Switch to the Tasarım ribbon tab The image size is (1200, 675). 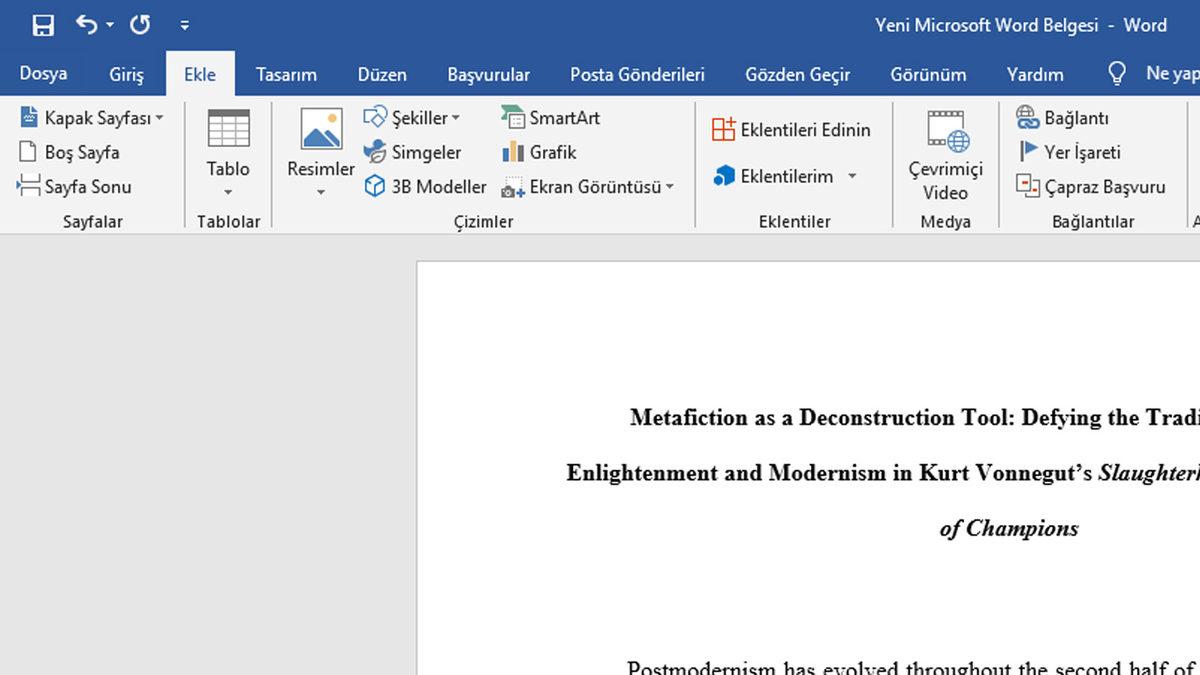click(286, 74)
